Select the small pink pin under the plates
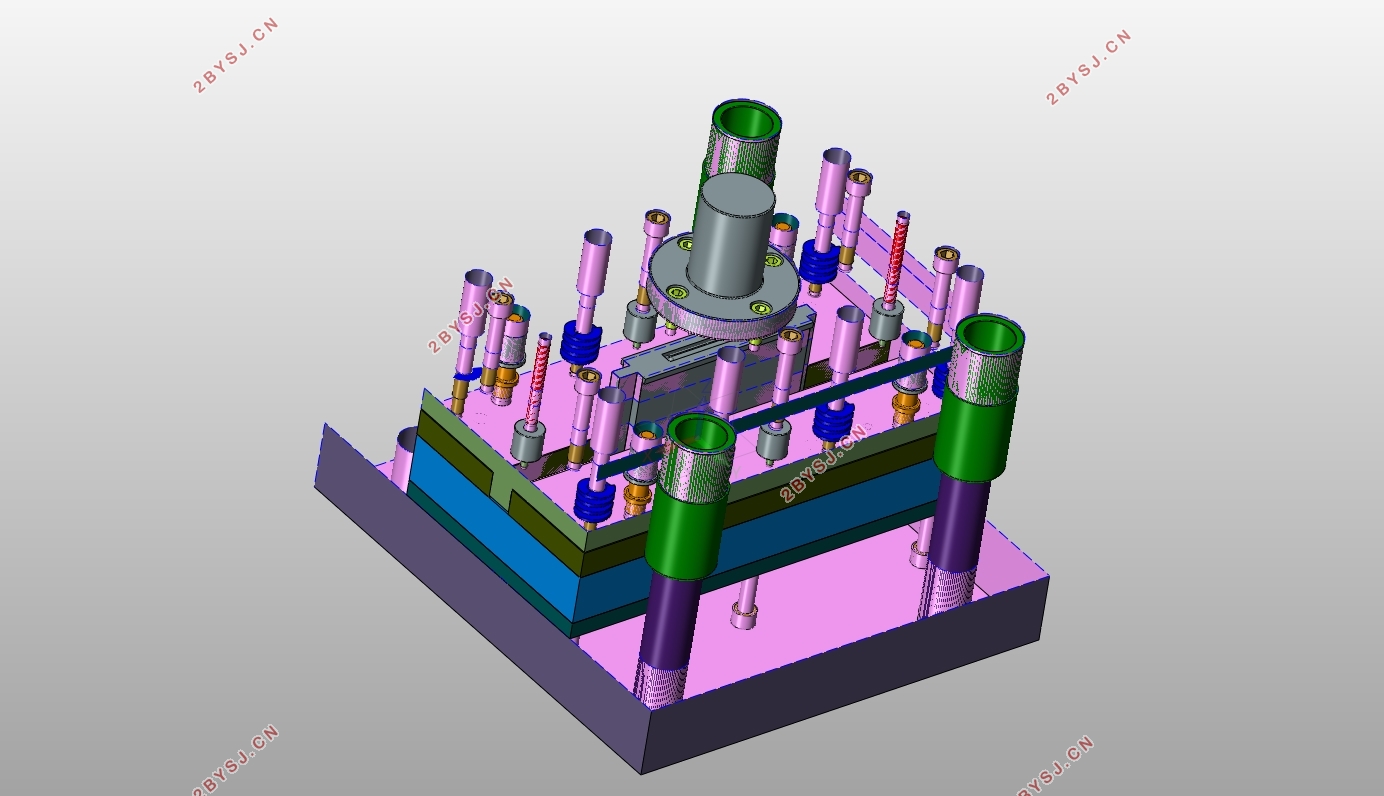 click(x=743, y=611)
